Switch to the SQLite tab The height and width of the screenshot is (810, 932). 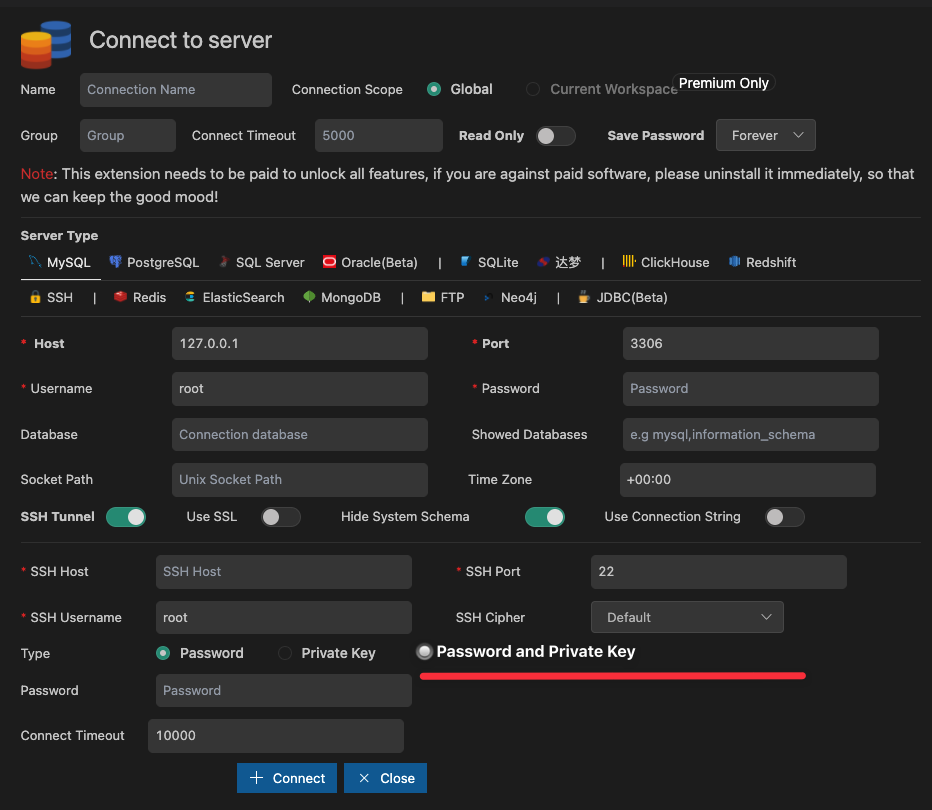pos(489,262)
